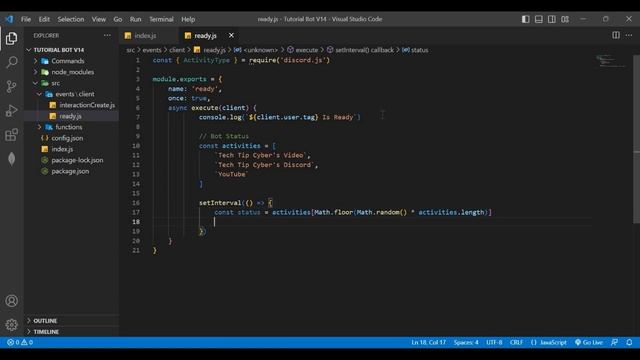Image resolution: width=640 pixels, height=360 pixels.
Task: Select ready.js in the explorer tree
Action: pyautogui.click(x=71, y=116)
